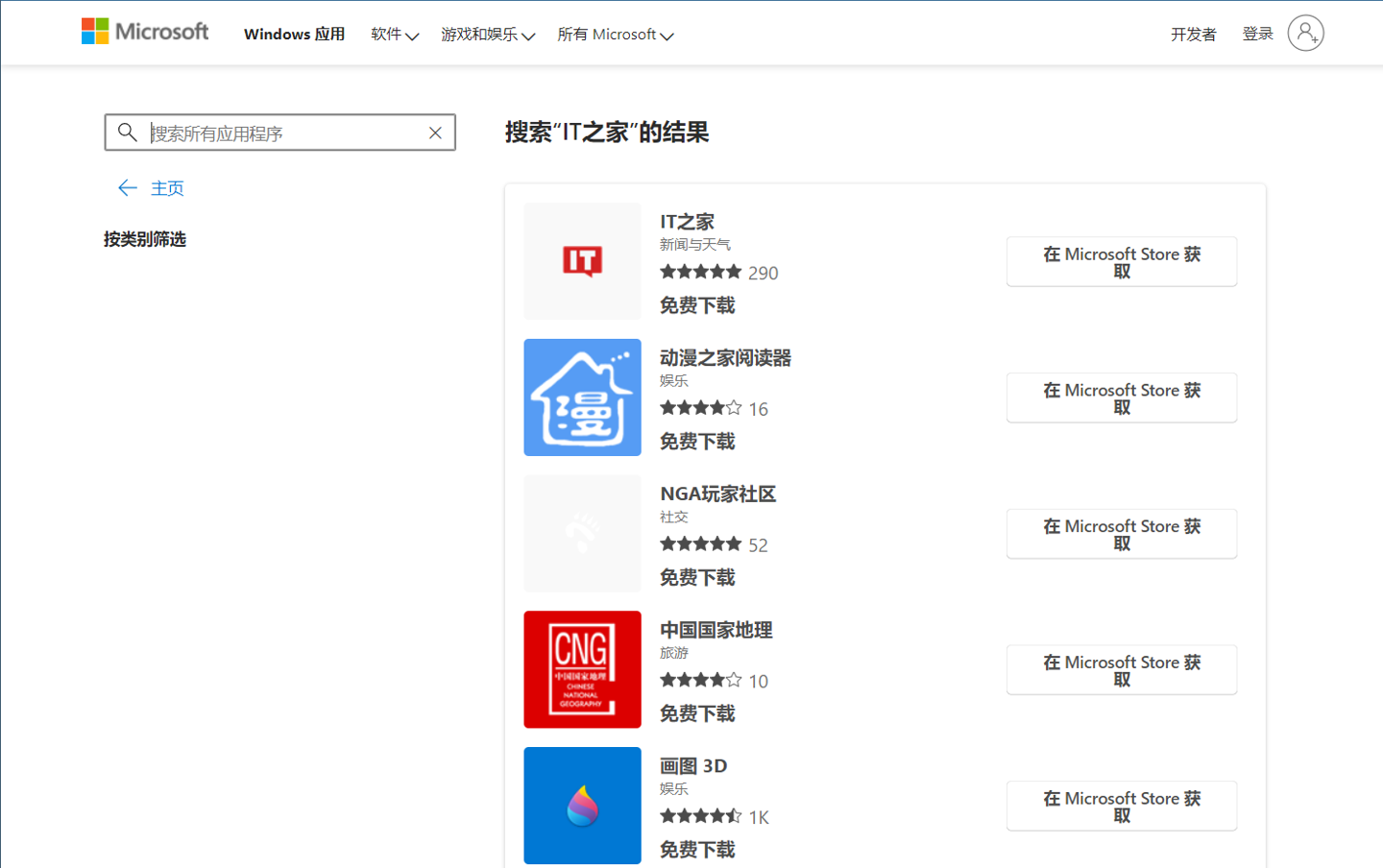1383x868 pixels.
Task: Open the 开发者 link
Action: click(1194, 35)
